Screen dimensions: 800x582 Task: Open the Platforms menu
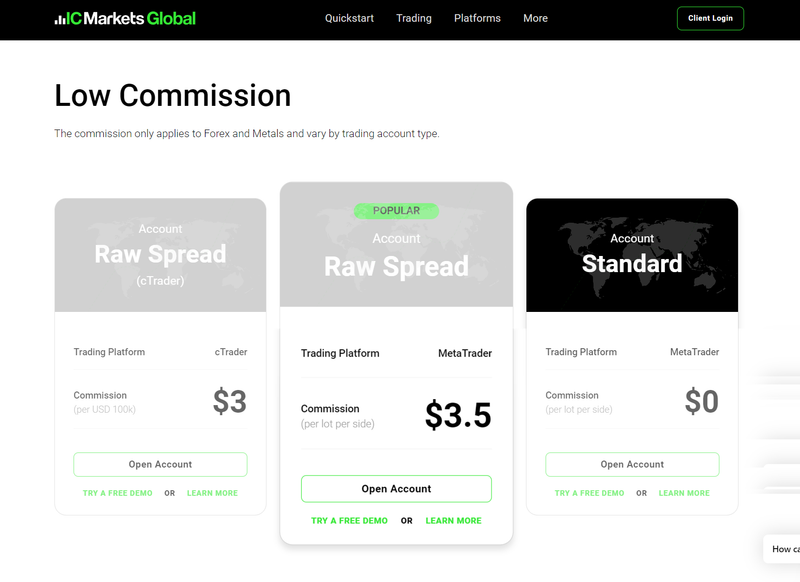(477, 18)
